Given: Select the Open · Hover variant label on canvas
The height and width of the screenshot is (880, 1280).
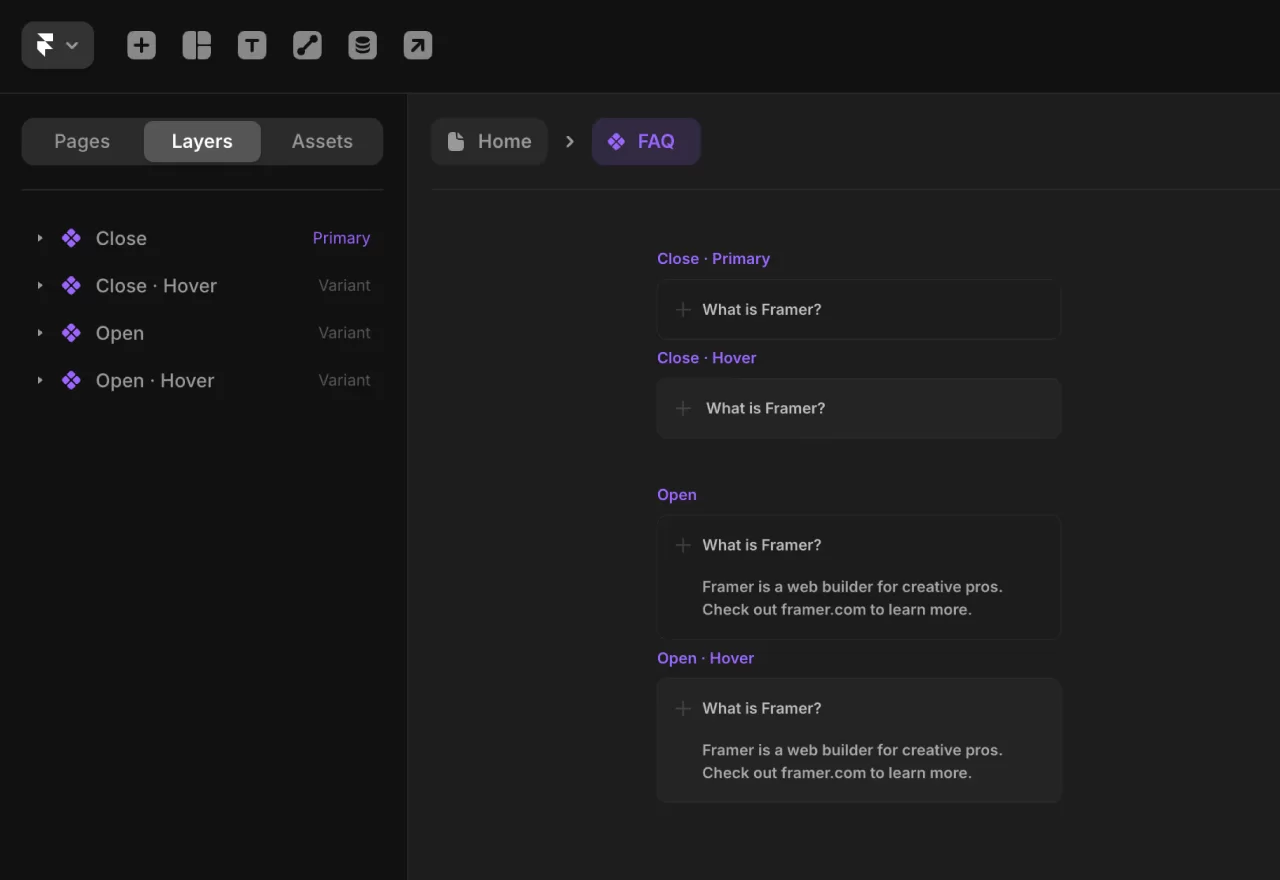Looking at the screenshot, I should tap(705, 658).
